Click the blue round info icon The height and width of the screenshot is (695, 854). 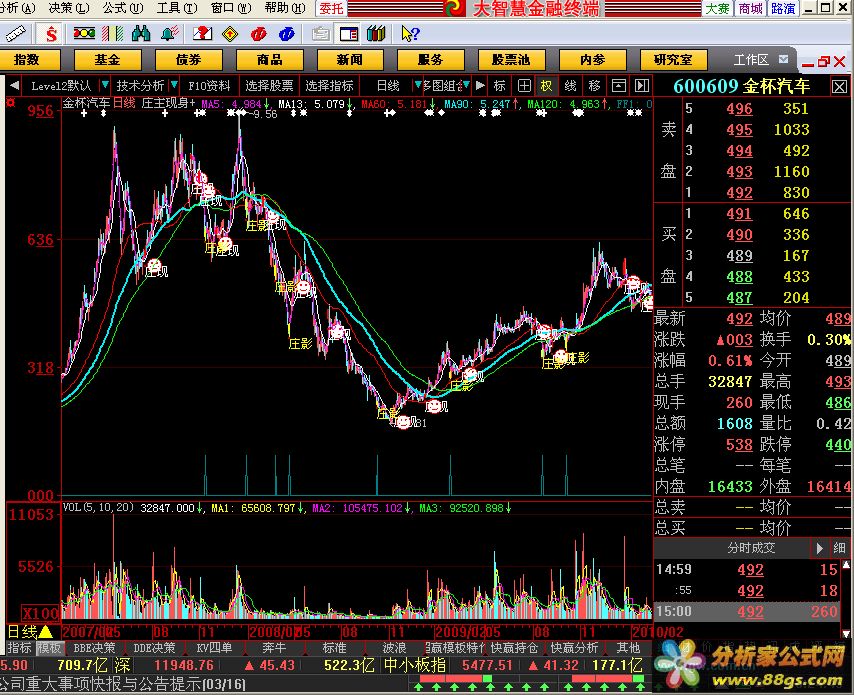(x=286, y=34)
